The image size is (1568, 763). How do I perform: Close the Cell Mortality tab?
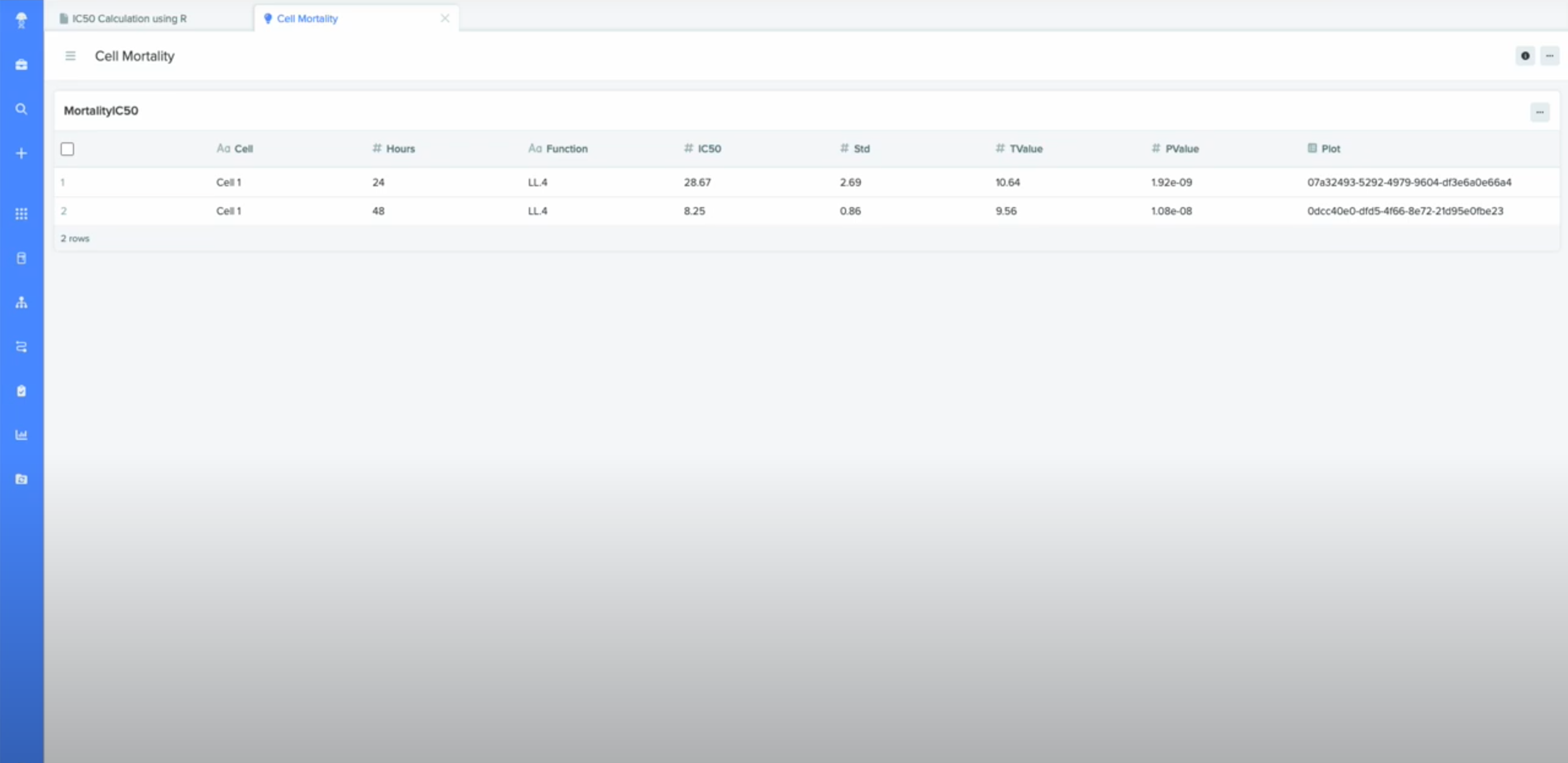pos(445,18)
